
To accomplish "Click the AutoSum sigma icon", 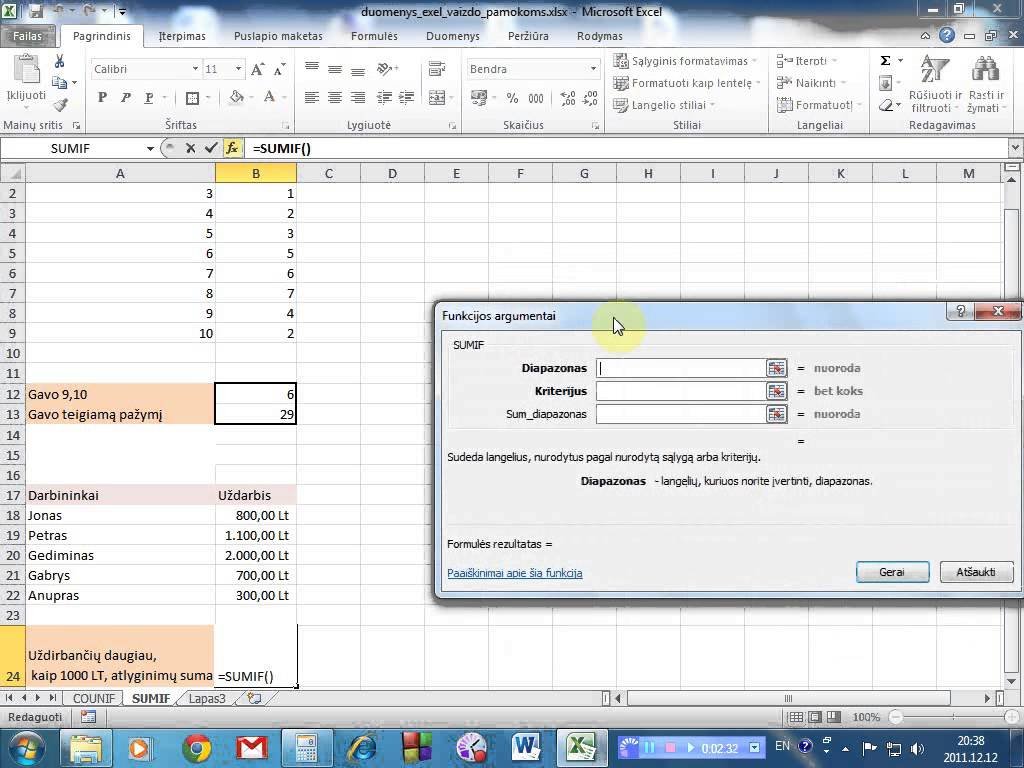I will click(886, 61).
